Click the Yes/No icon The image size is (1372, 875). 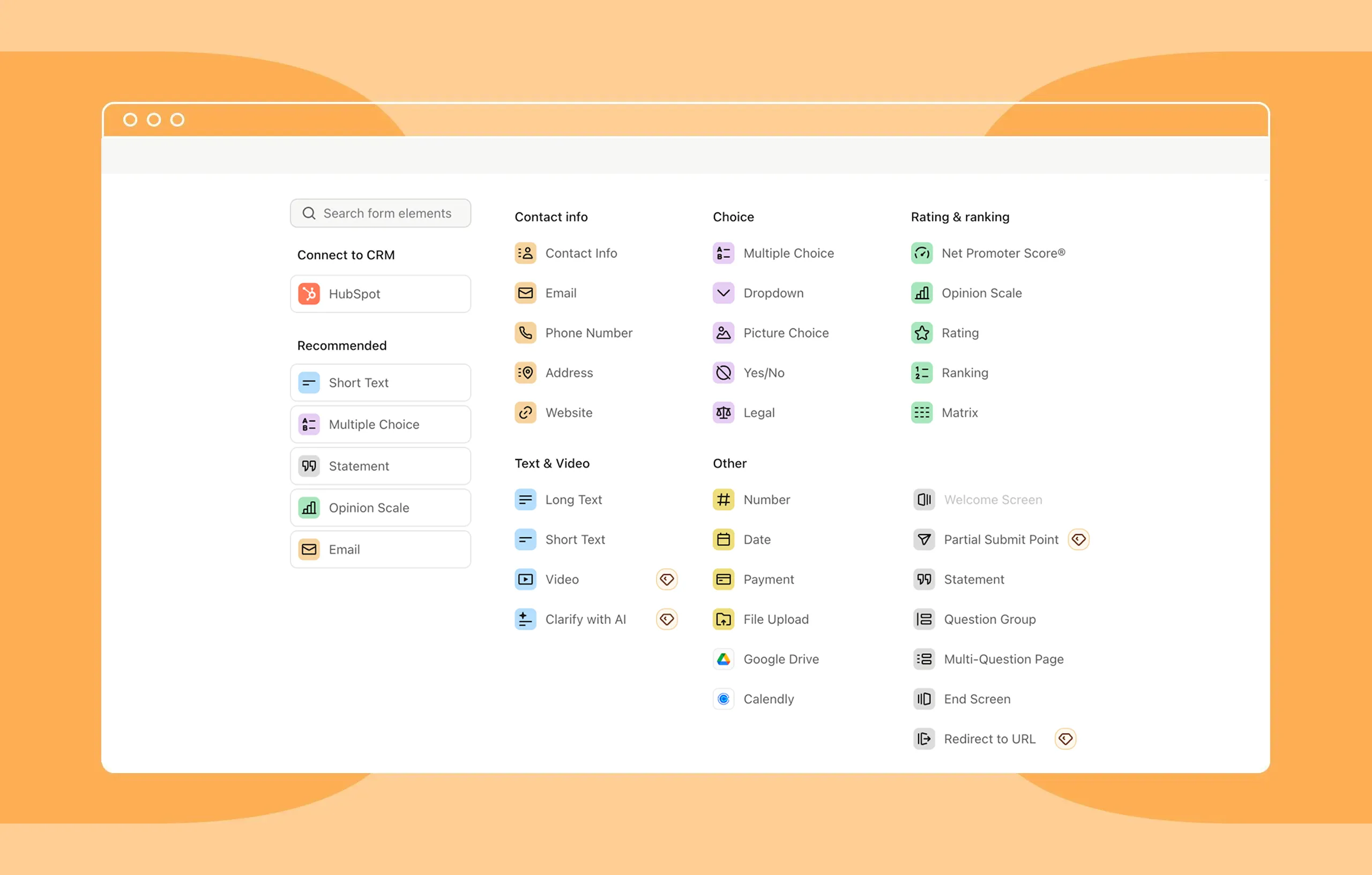point(723,373)
